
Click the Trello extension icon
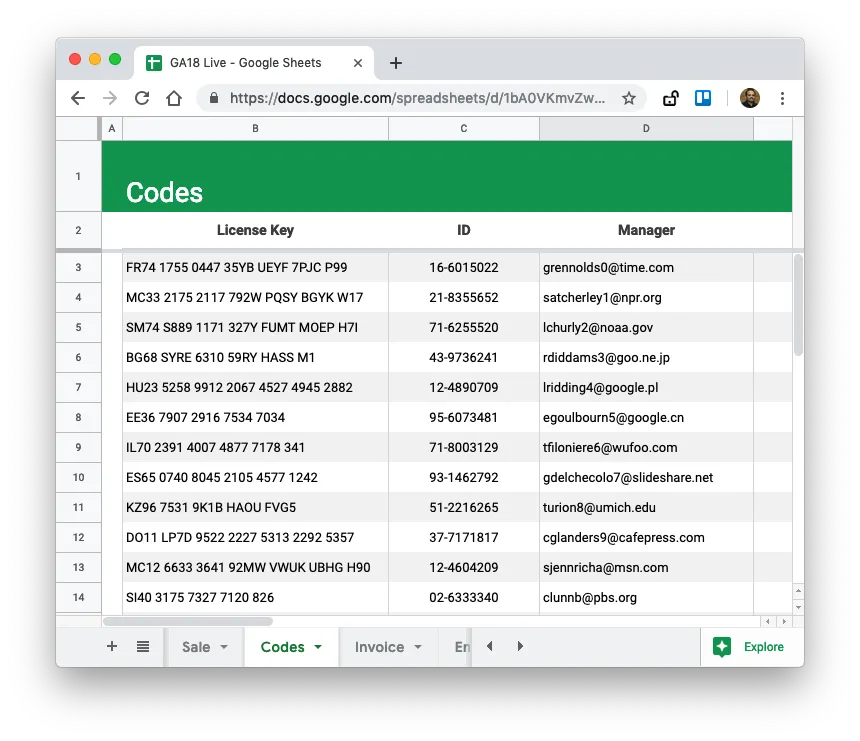[703, 98]
